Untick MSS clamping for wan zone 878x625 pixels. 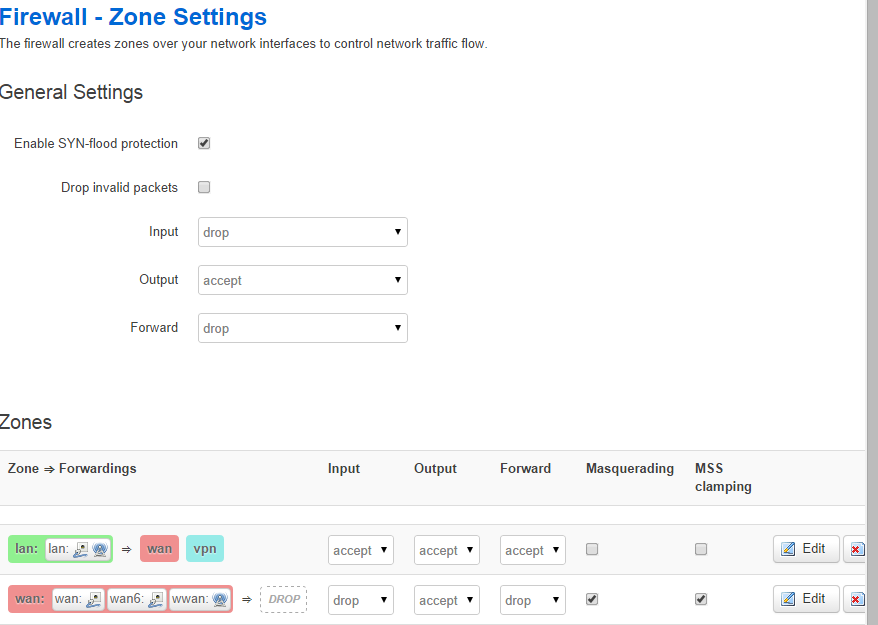pyautogui.click(x=701, y=599)
